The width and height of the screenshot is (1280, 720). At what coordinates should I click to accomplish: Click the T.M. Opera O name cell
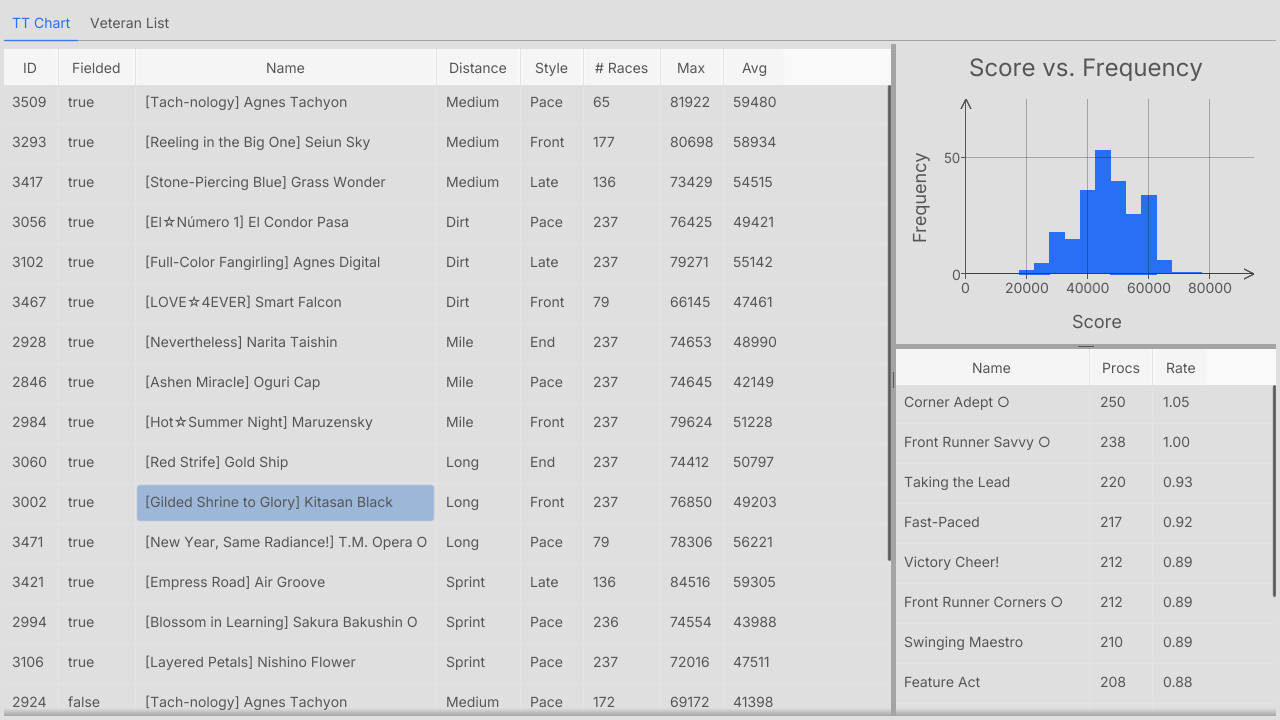(x=286, y=542)
